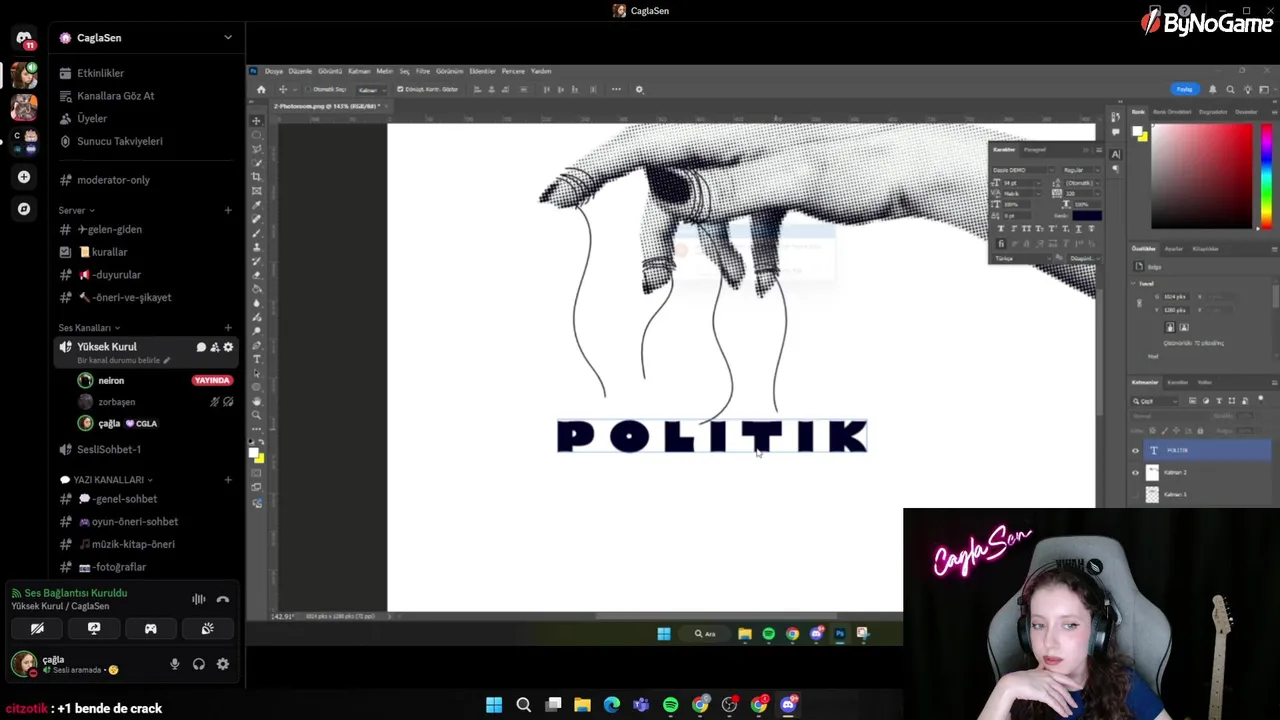
Task: Open Spotify from the Windows taskbar
Action: 670,705
